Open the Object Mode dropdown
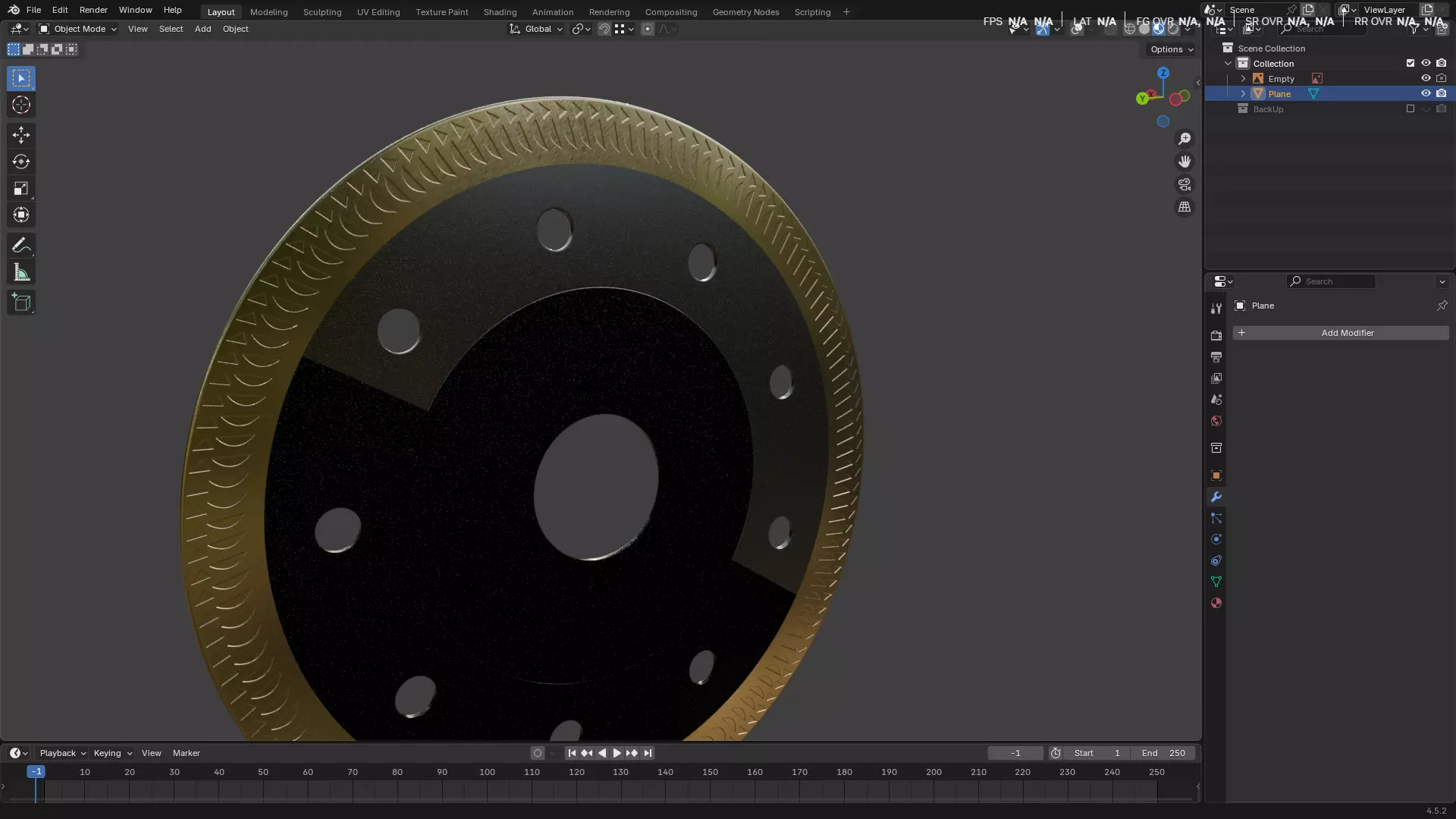The image size is (1456, 819). 78,29
